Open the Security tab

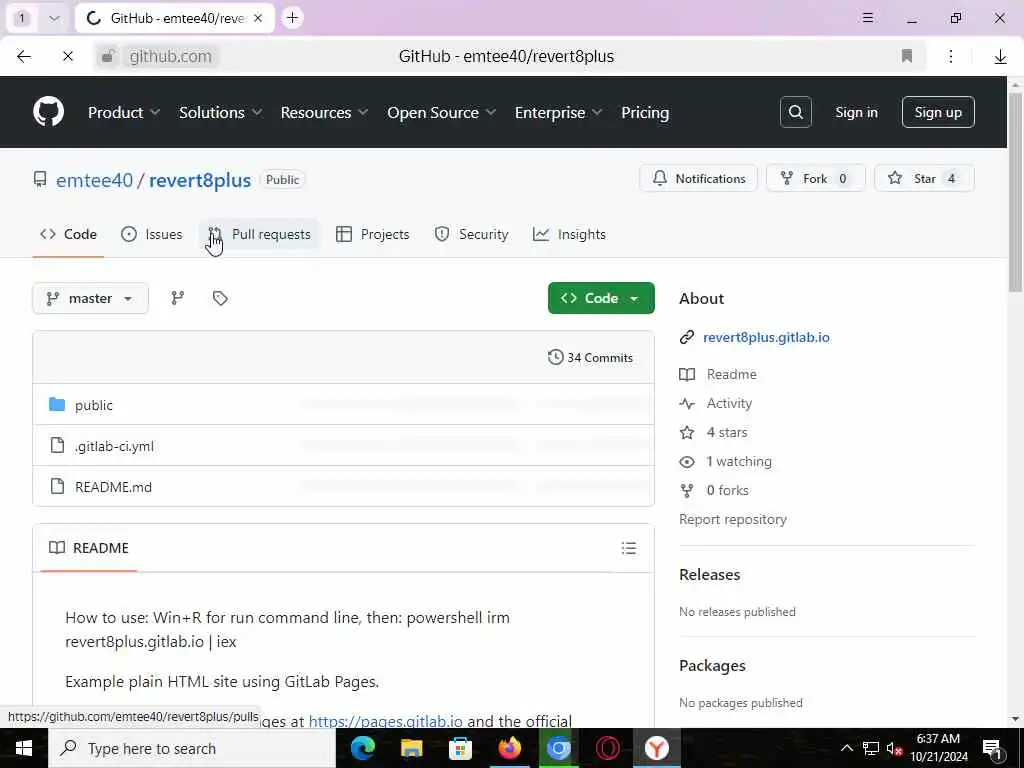coord(472,234)
